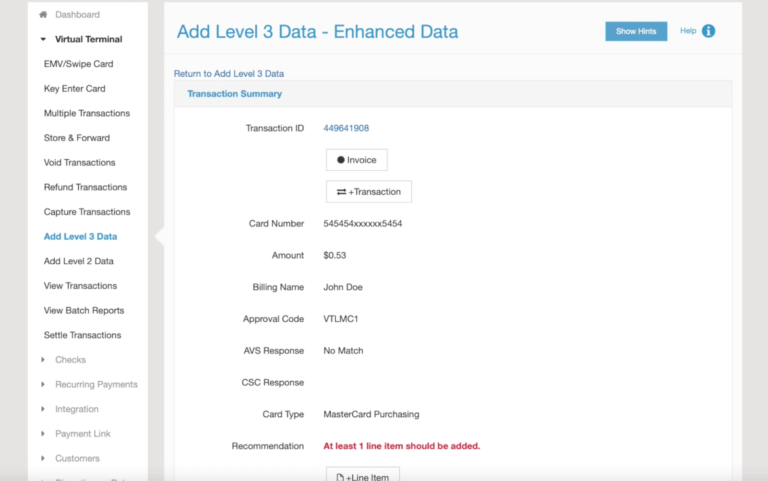Screen dimensions: 768x481
Task: Click the Dashboard home icon
Action: [x=43, y=14]
